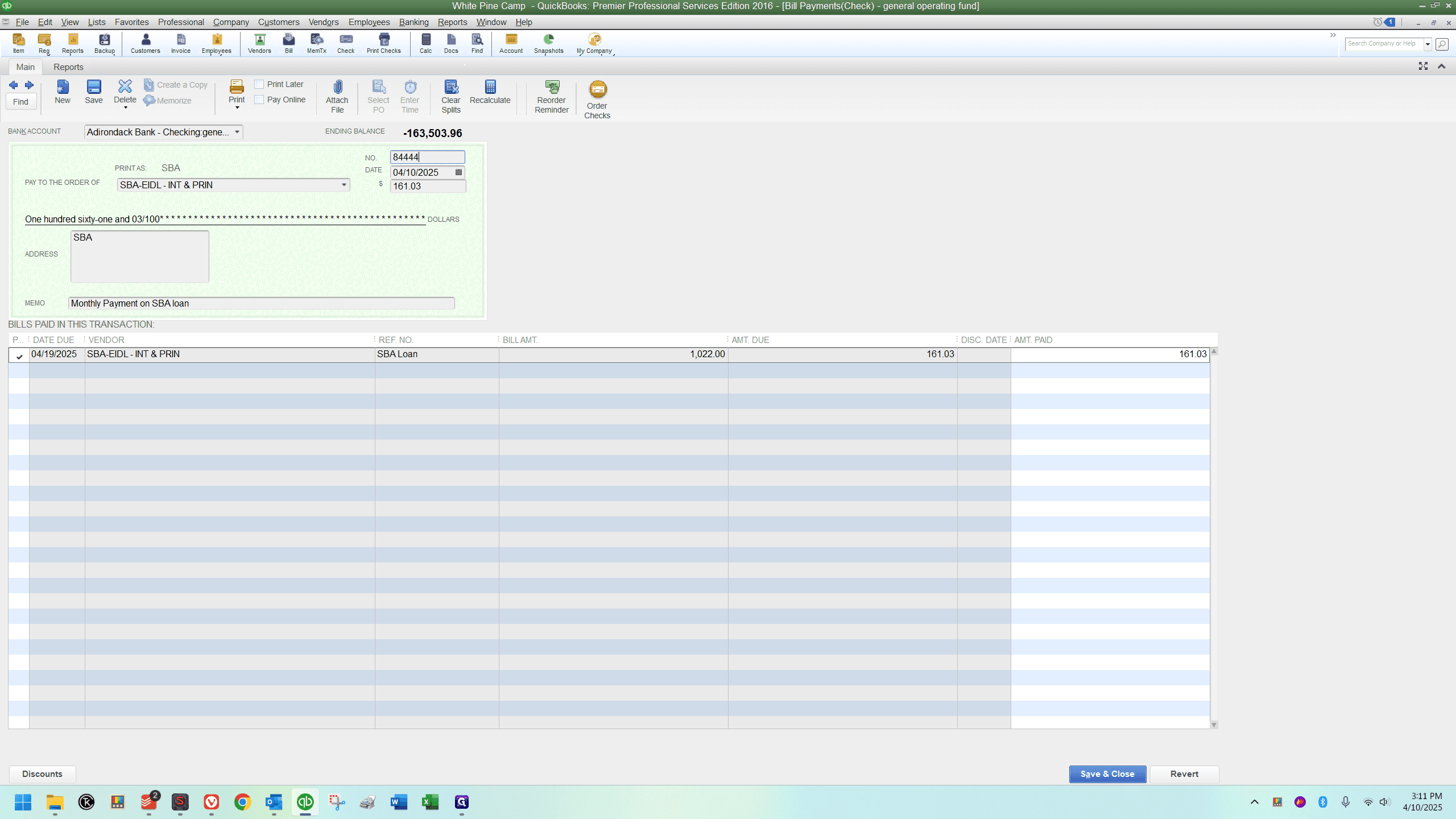Open the Print dropdown arrow
This screenshot has height=819, width=1456.
(237, 107)
